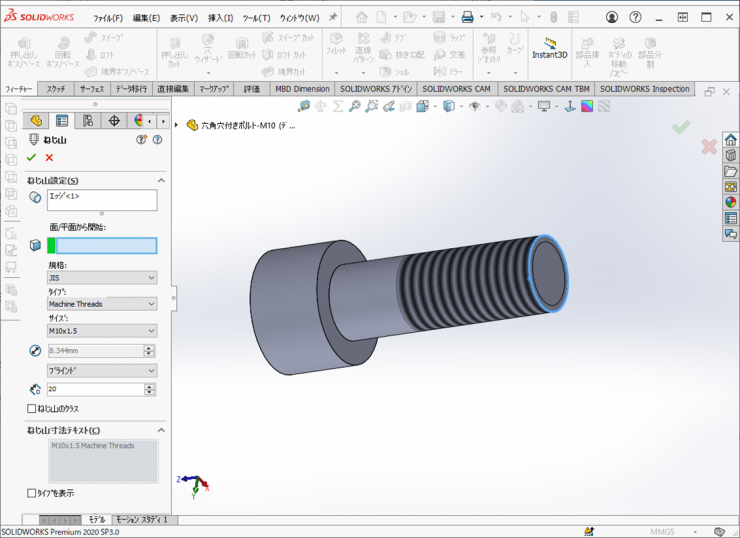Accept with the large green checkmark in viewport

coord(681,126)
